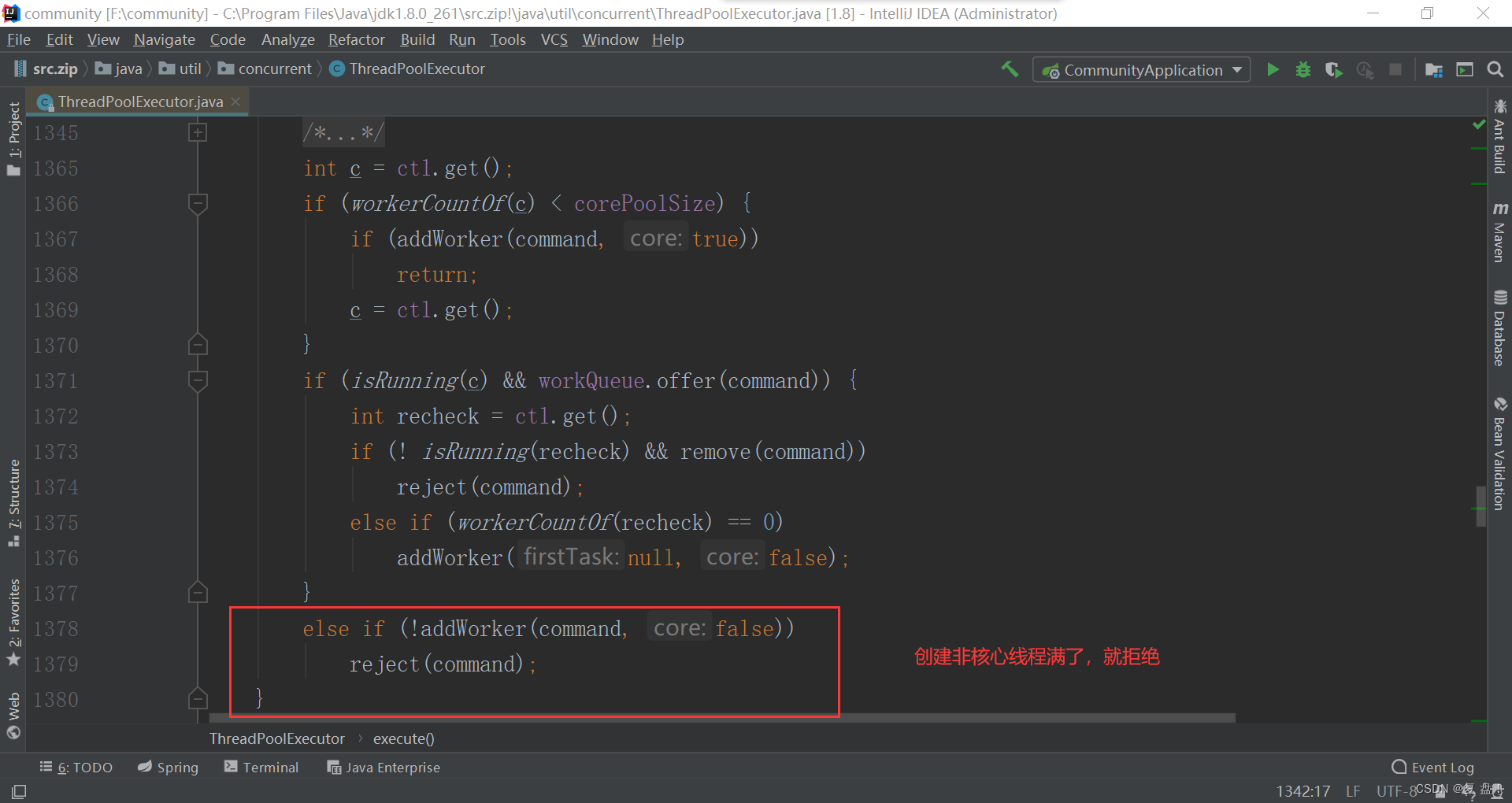Collapse the block ending at line 1377
The height and width of the screenshot is (803, 1512).
click(198, 593)
